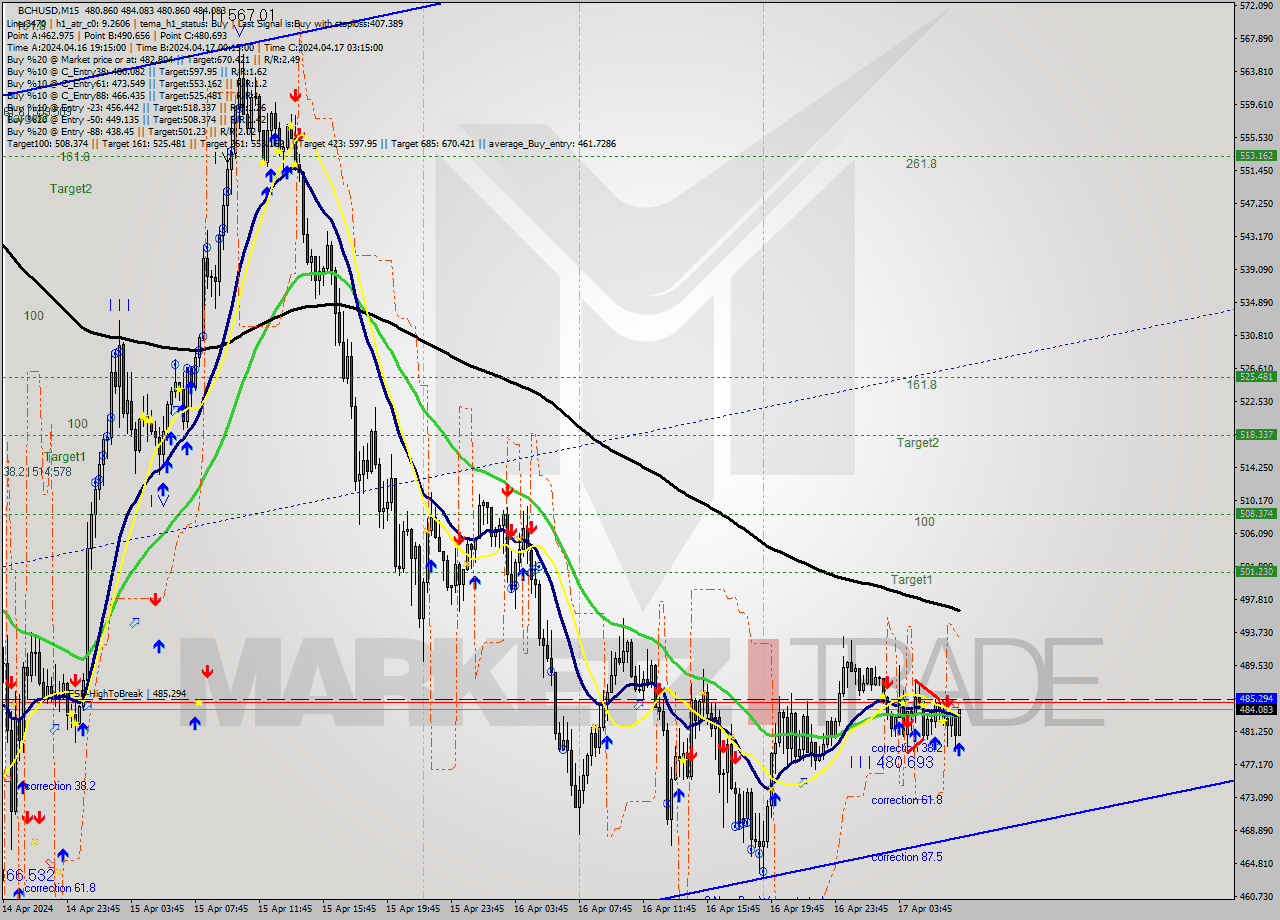
Task: Click the 481.250 price axis label
Action: coord(1256,731)
